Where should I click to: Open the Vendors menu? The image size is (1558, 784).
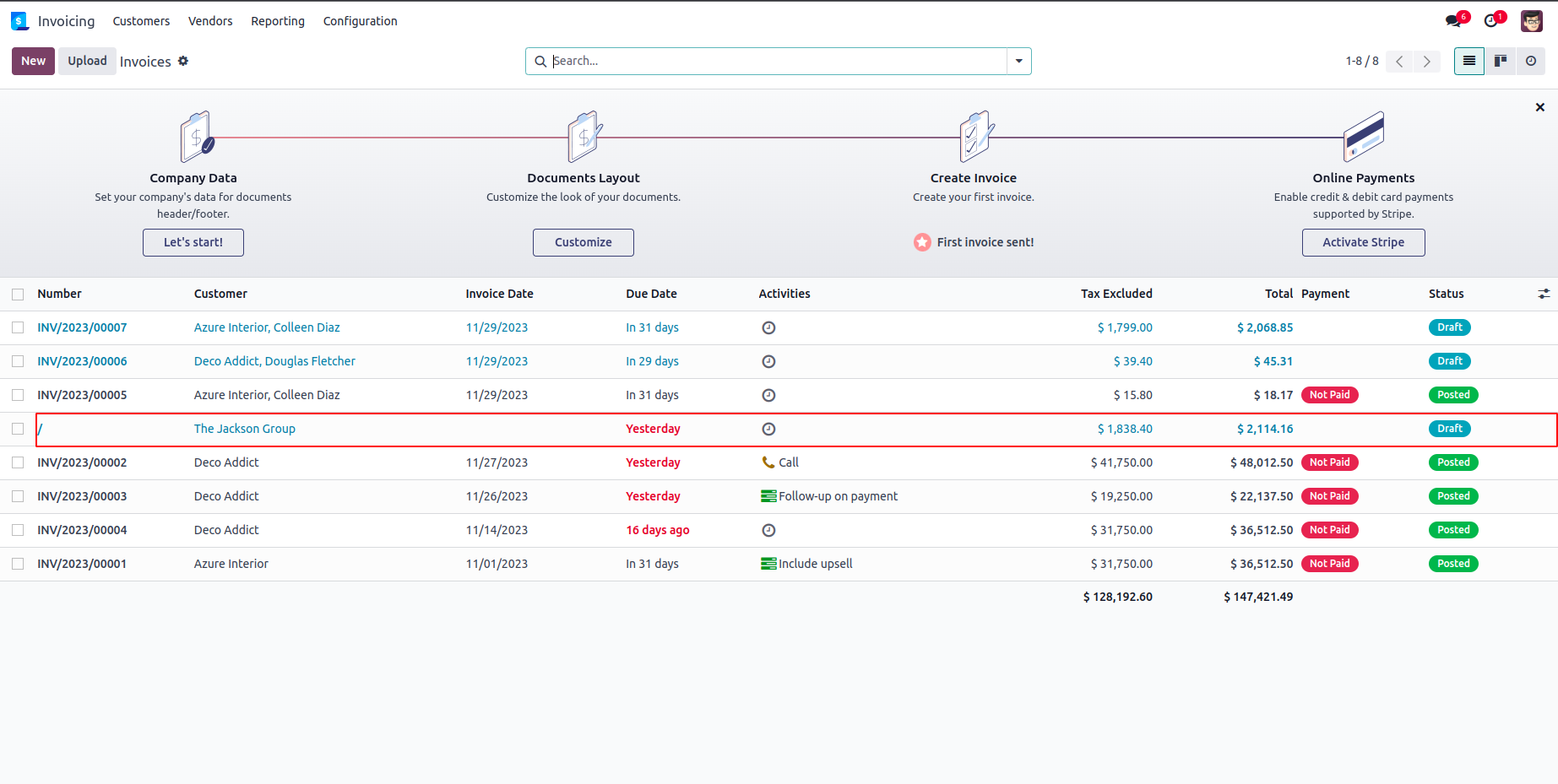(x=210, y=21)
